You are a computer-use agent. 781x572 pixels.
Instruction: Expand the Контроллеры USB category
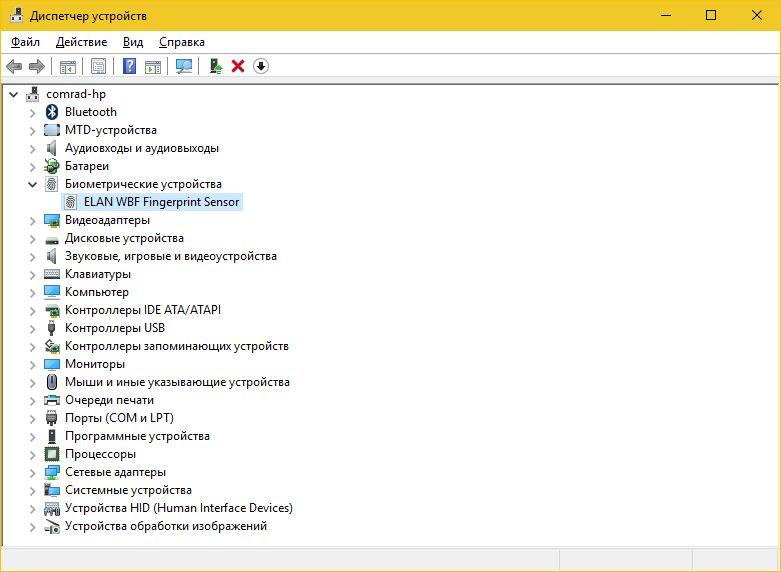click(33, 328)
